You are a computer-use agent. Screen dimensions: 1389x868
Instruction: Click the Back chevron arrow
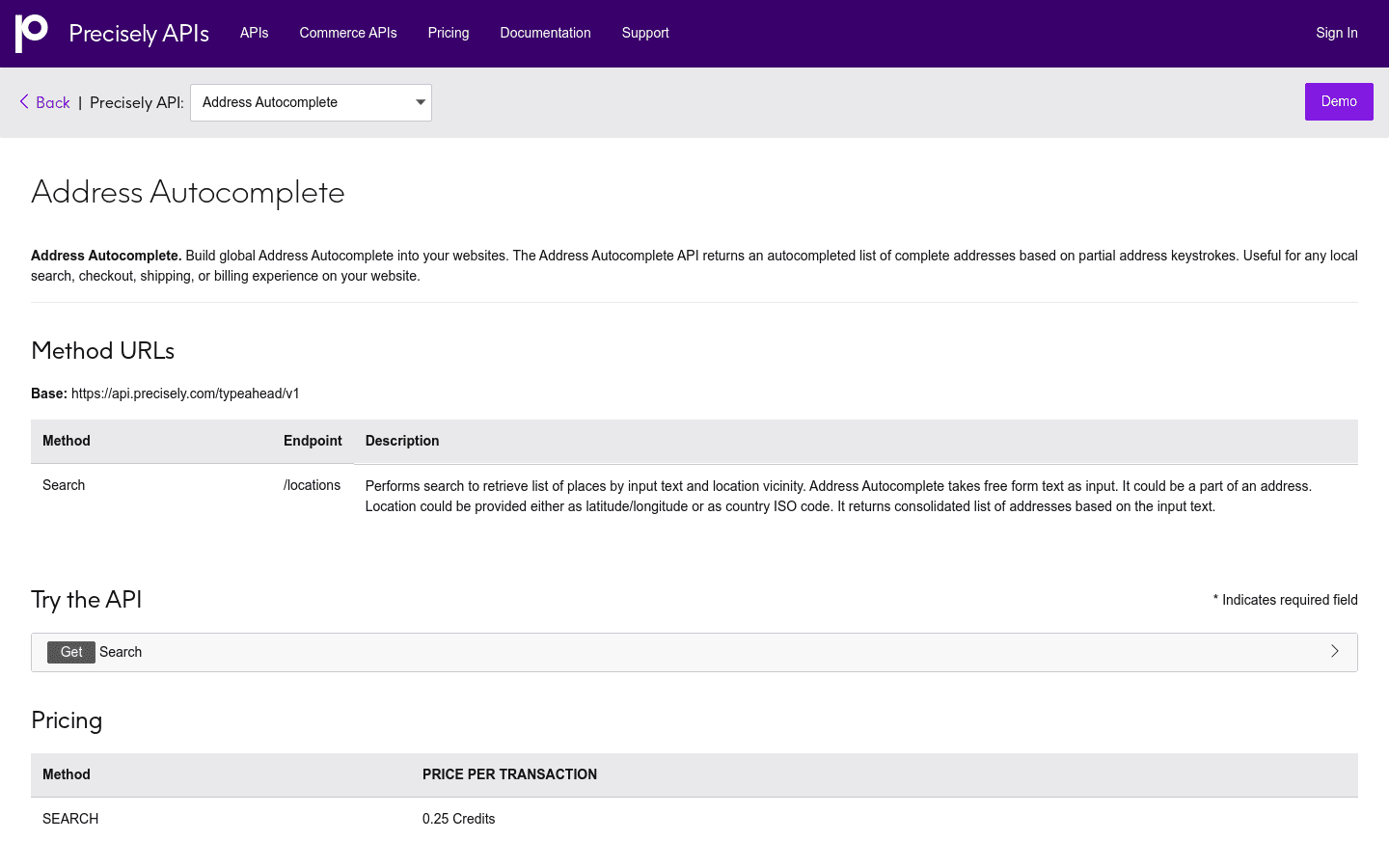[24, 101]
